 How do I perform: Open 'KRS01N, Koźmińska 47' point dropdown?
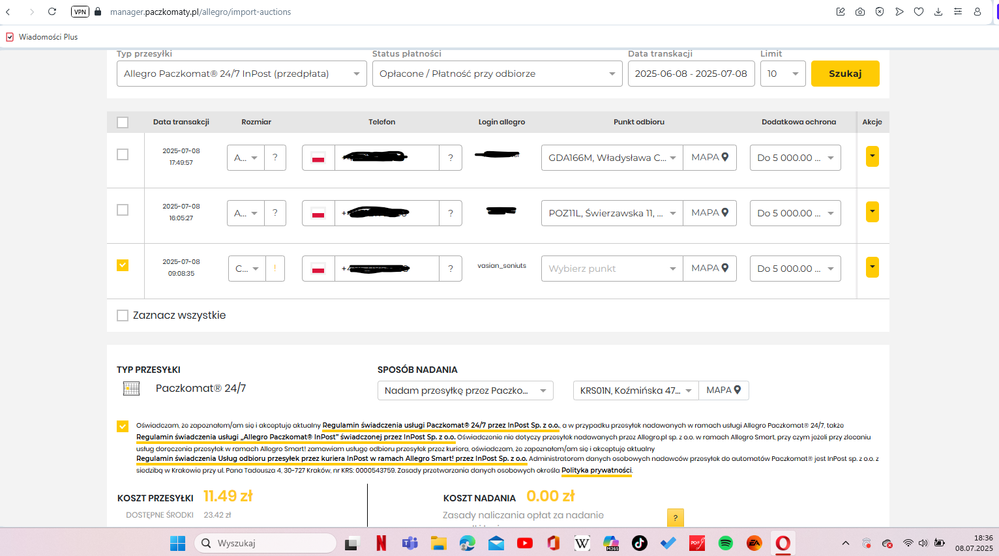click(636, 390)
